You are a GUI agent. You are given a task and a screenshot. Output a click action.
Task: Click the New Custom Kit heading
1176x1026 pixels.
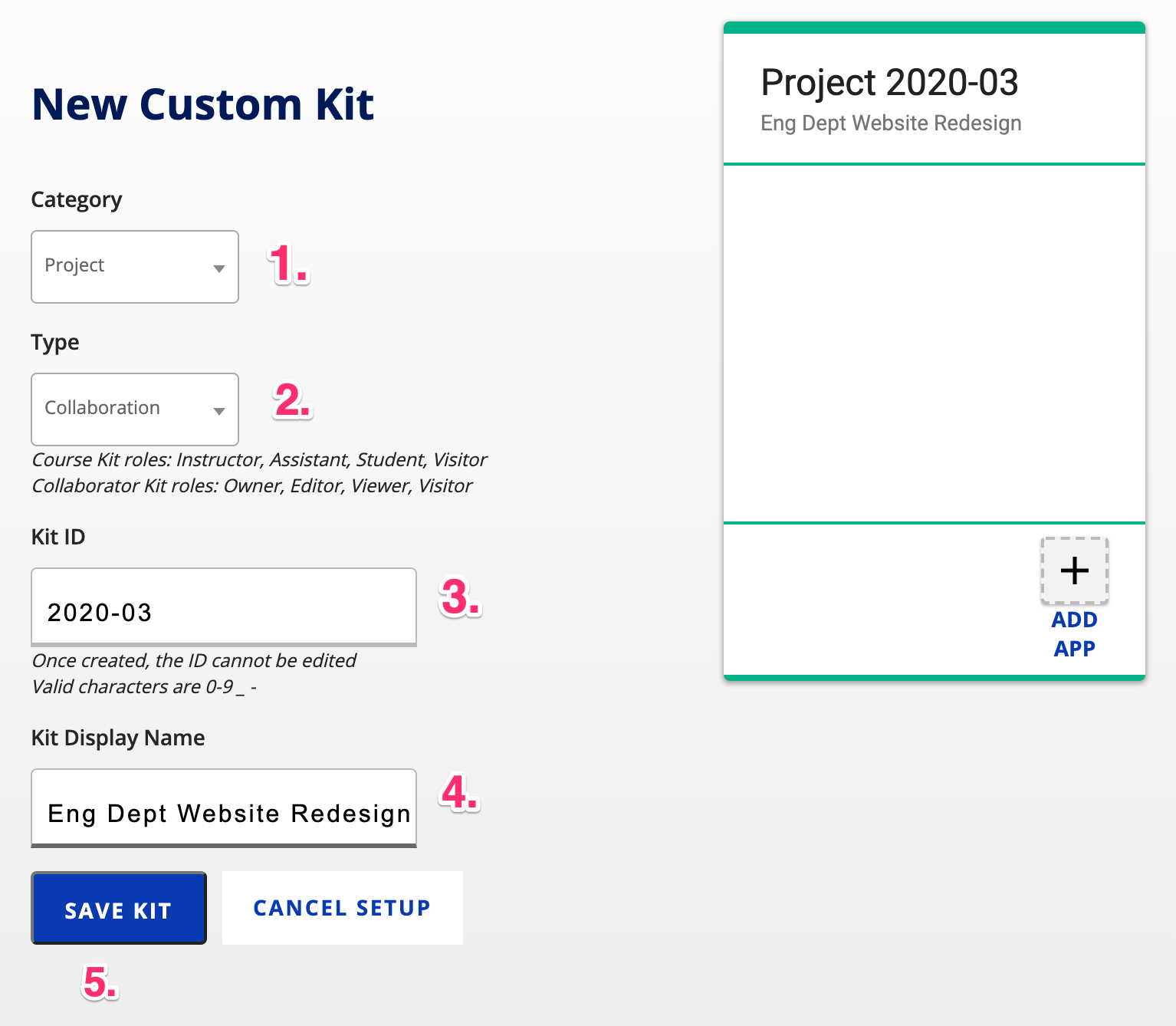[x=203, y=104]
